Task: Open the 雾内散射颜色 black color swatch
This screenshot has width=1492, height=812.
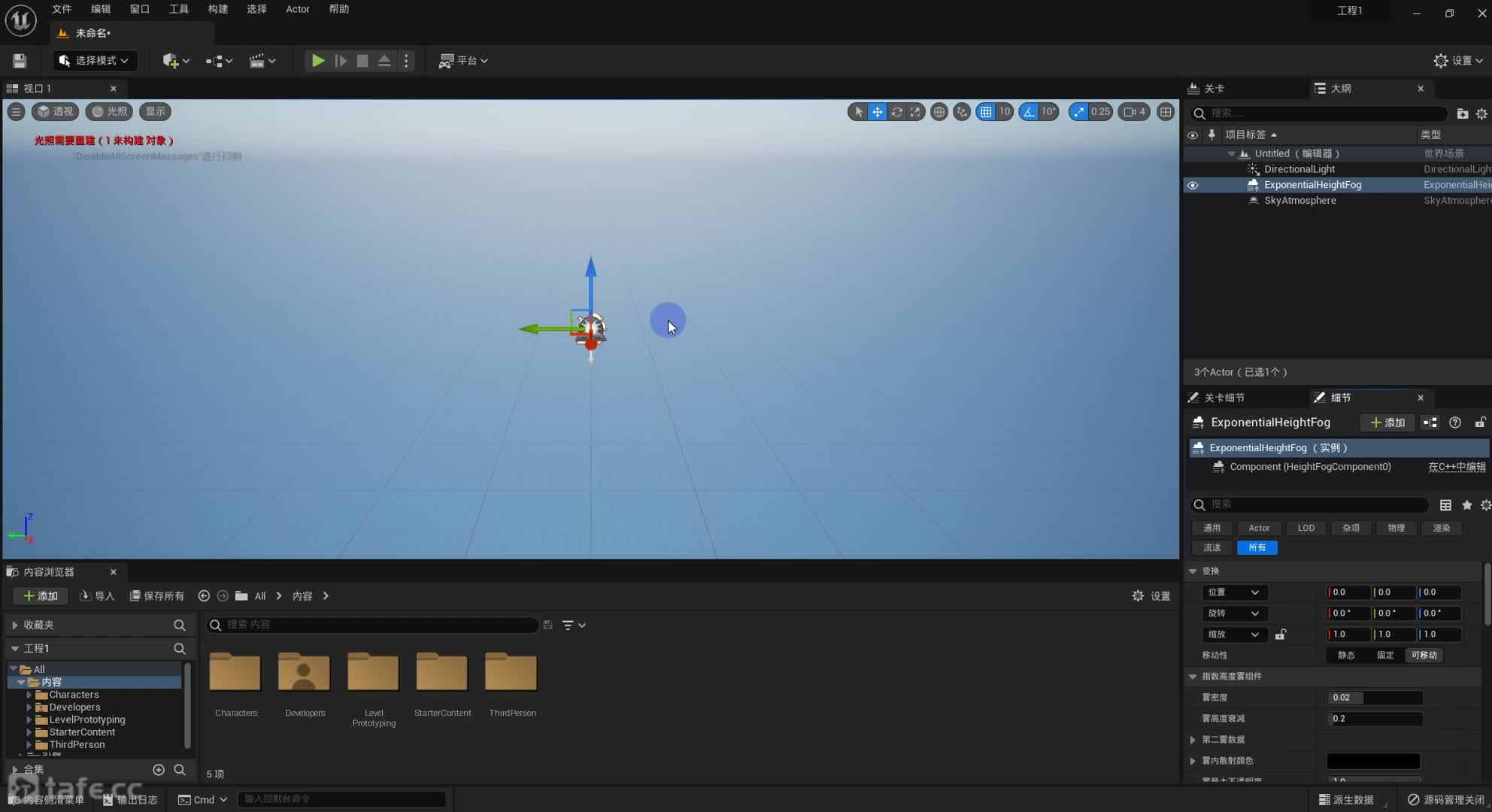Action: [1373, 761]
